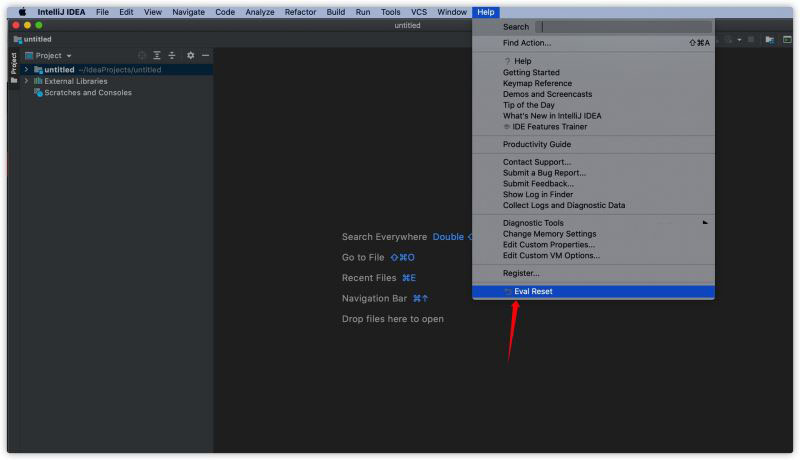Select the Help item with question mark

point(593,61)
